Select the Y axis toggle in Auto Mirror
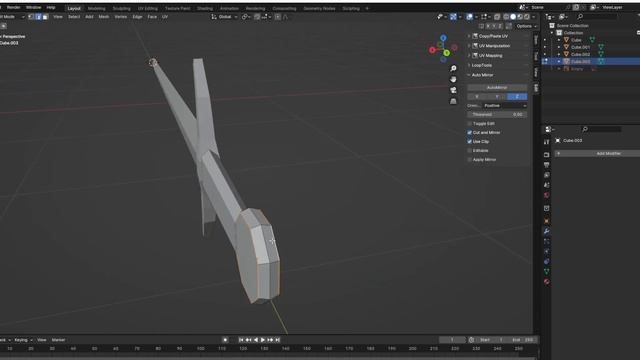 pyautogui.click(x=497, y=97)
